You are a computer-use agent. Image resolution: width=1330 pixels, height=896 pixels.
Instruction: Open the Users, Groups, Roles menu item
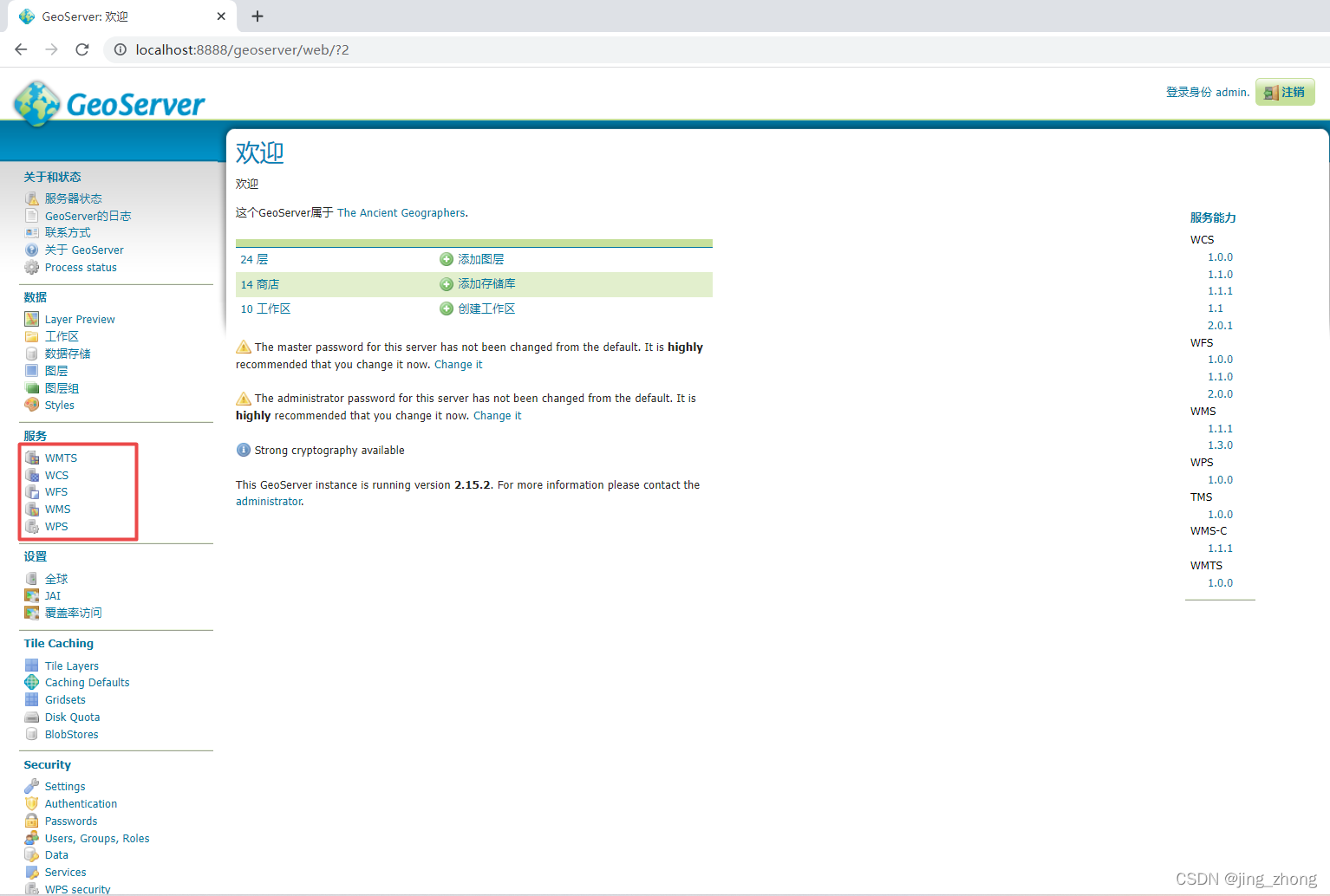[x=97, y=839]
